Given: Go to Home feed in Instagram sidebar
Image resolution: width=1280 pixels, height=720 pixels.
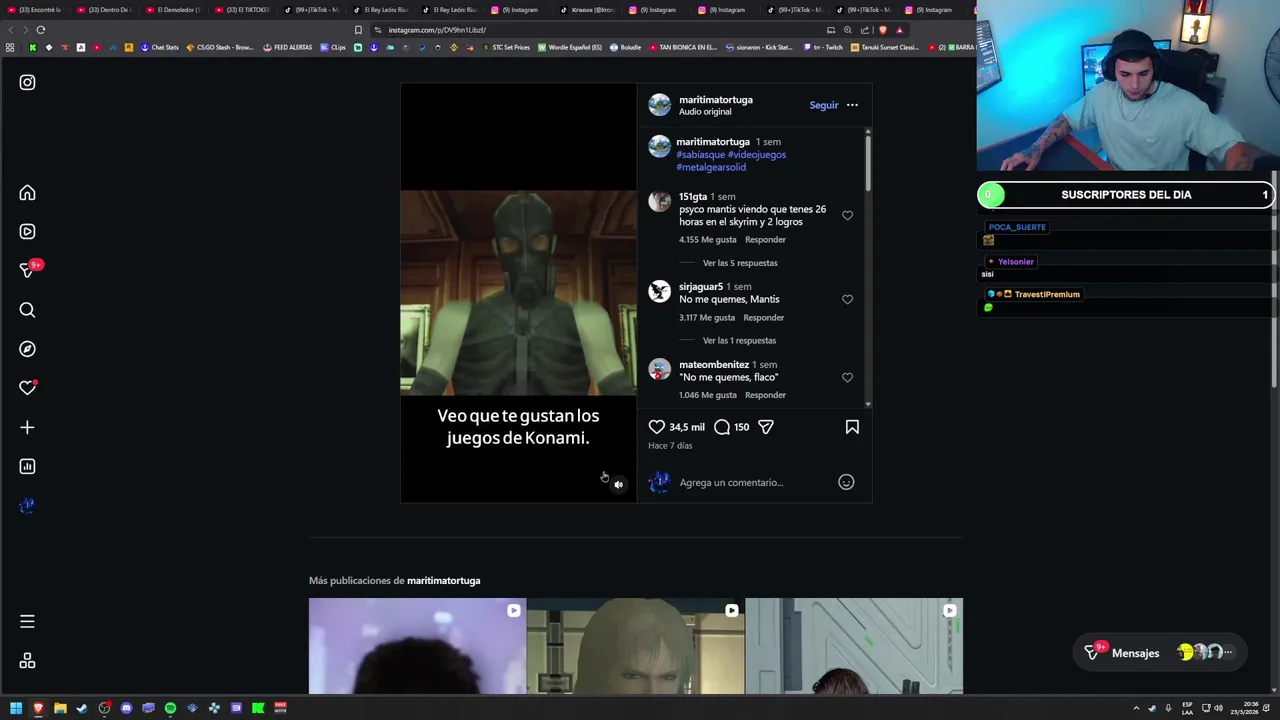Looking at the screenshot, I should [27, 193].
